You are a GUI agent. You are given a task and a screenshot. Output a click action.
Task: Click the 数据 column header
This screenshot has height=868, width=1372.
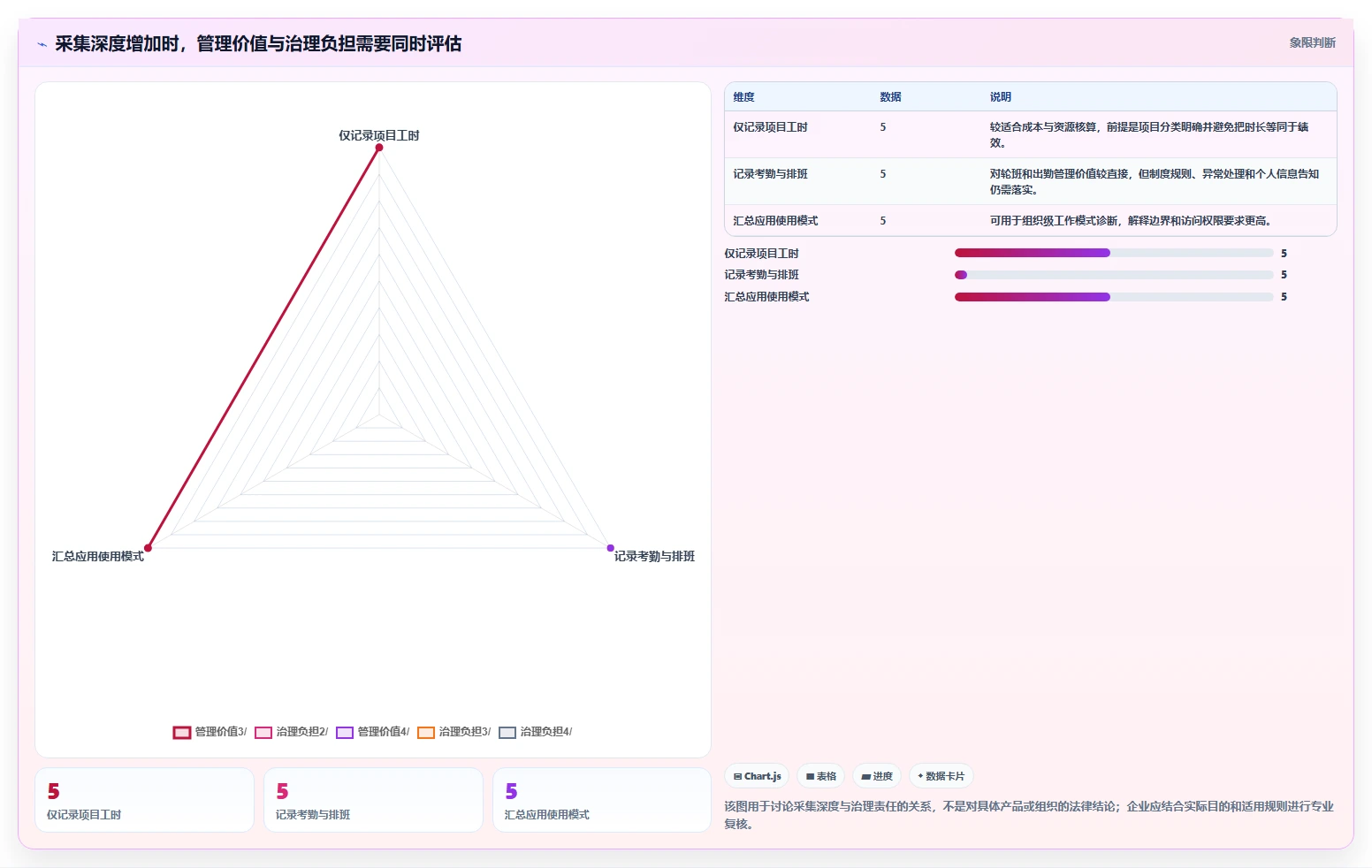pos(890,97)
